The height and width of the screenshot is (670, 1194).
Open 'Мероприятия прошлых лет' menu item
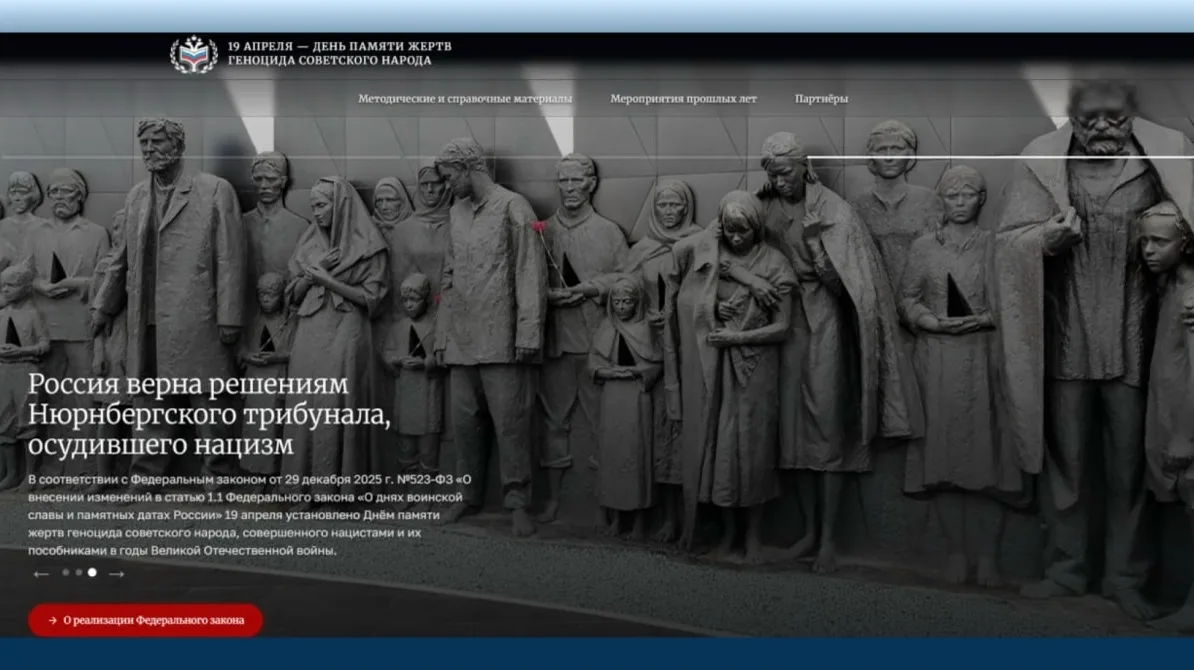point(683,99)
